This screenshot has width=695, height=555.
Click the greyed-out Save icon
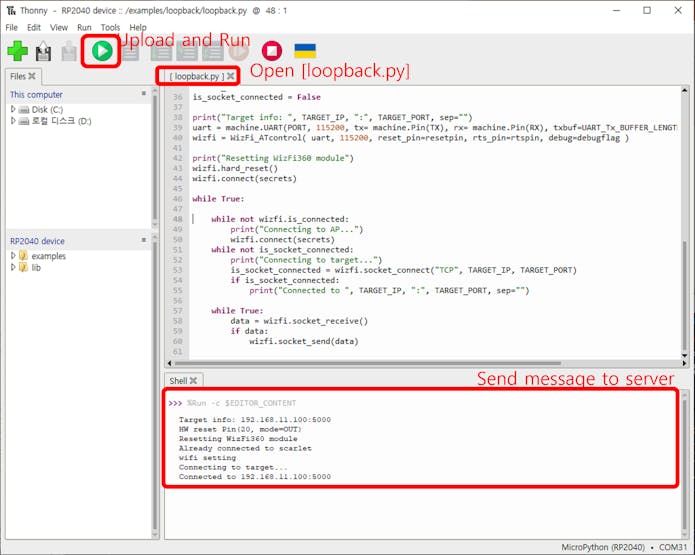point(69,51)
